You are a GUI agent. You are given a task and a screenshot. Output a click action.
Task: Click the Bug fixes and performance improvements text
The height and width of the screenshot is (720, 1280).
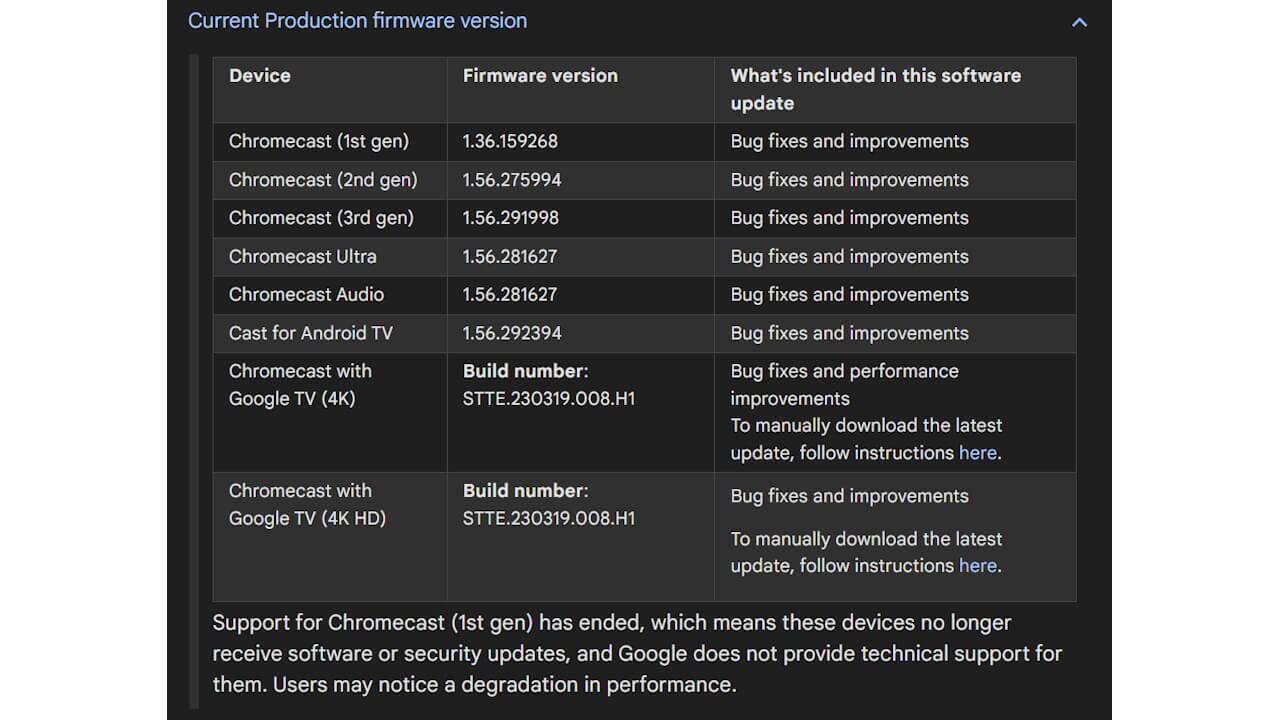pos(845,384)
